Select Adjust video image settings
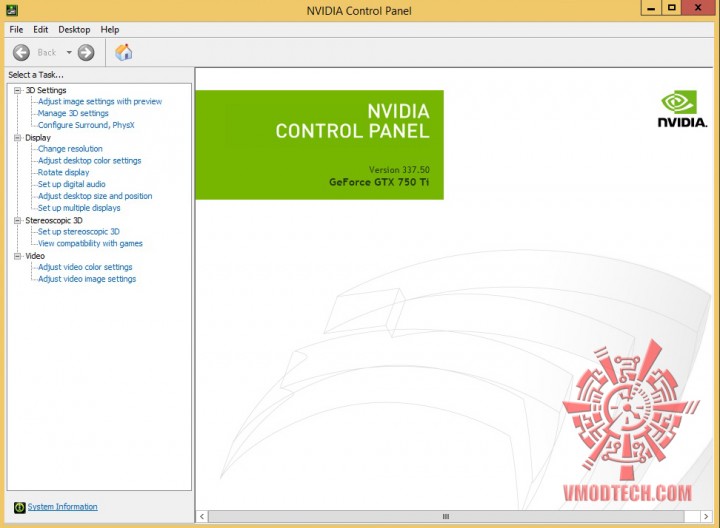 (87, 279)
